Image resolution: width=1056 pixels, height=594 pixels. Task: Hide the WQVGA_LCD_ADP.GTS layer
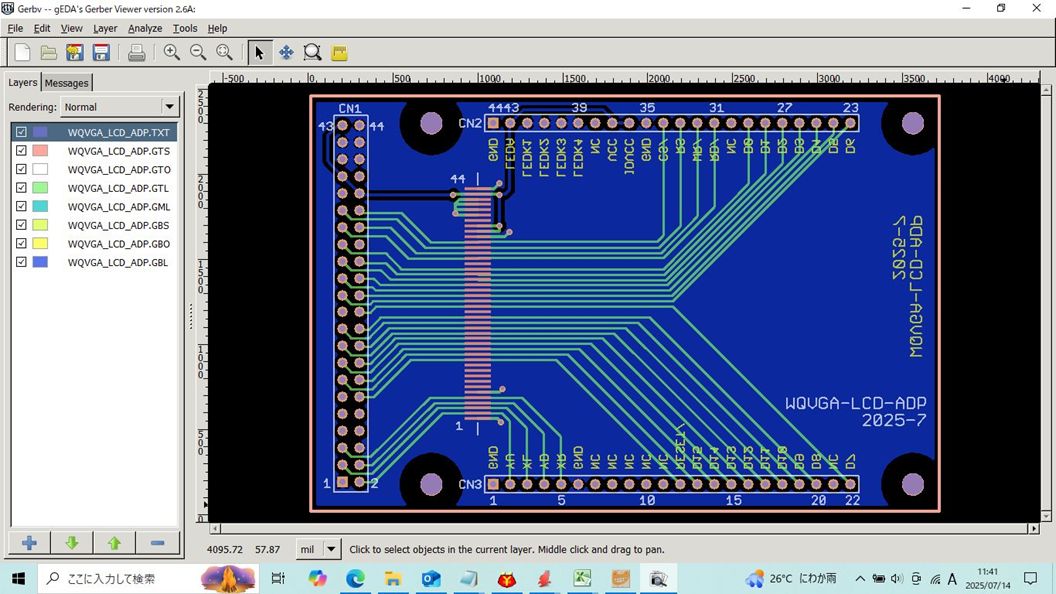click(x=21, y=151)
